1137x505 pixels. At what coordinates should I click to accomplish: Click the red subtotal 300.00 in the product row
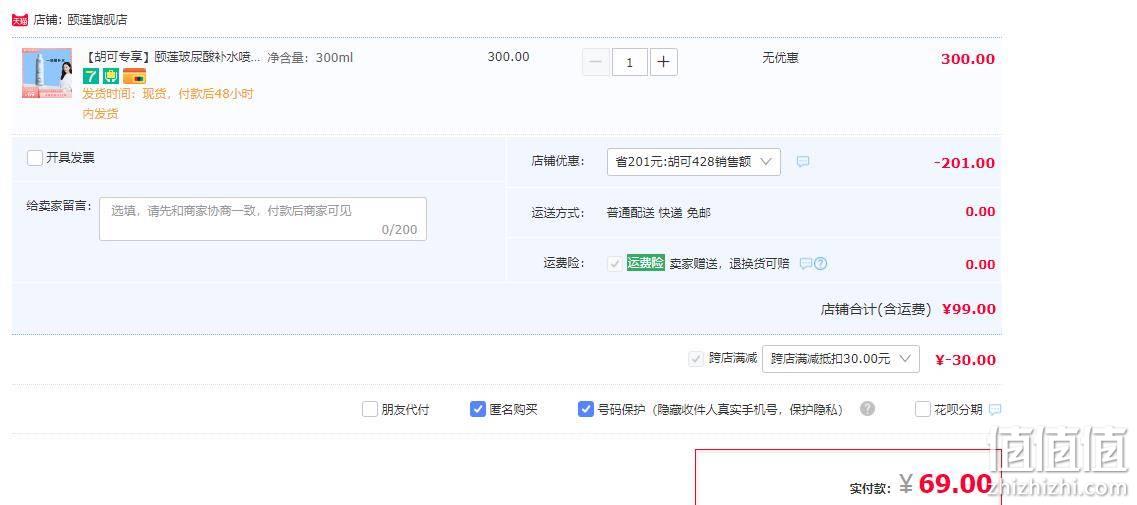click(967, 59)
